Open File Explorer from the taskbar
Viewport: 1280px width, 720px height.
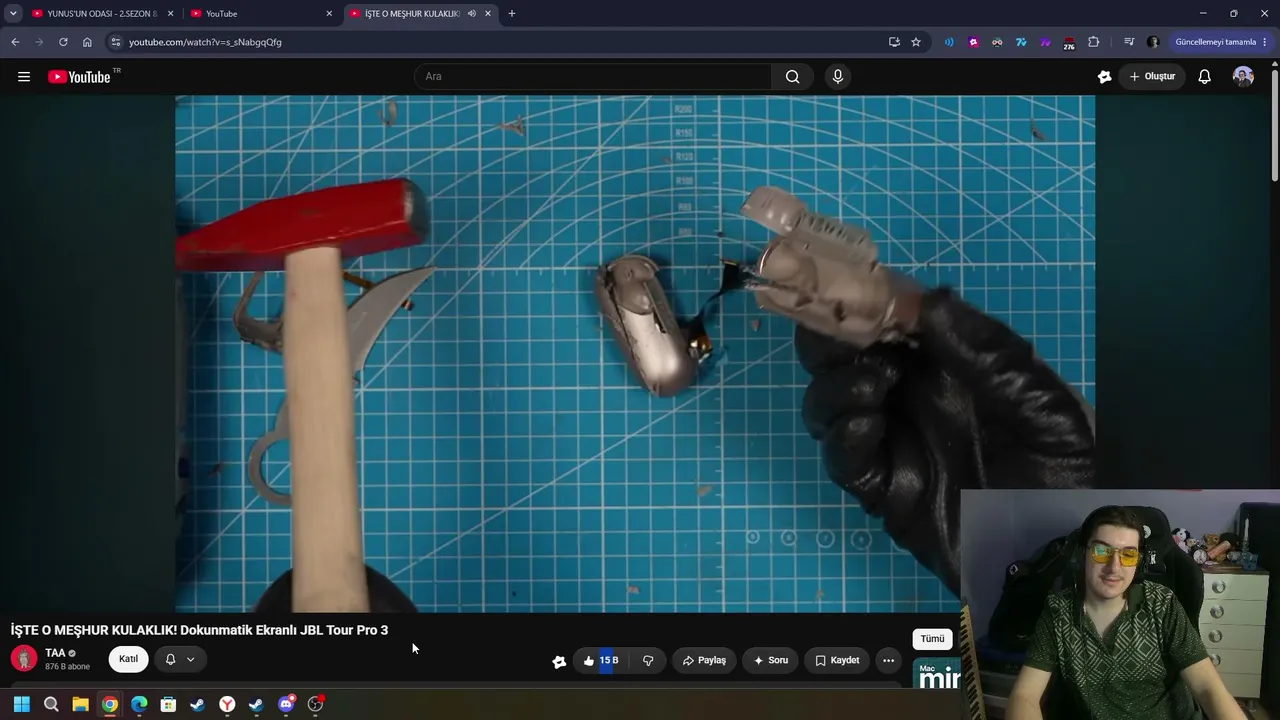point(80,705)
